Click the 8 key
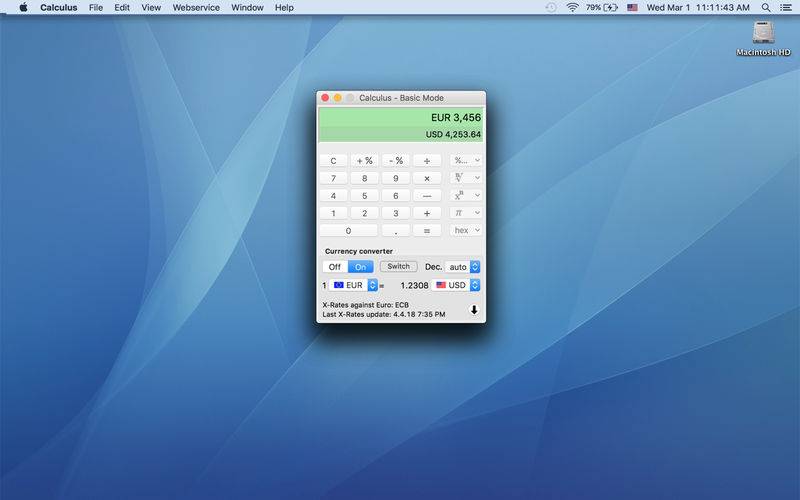This screenshot has width=800, height=500. click(364, 178)
